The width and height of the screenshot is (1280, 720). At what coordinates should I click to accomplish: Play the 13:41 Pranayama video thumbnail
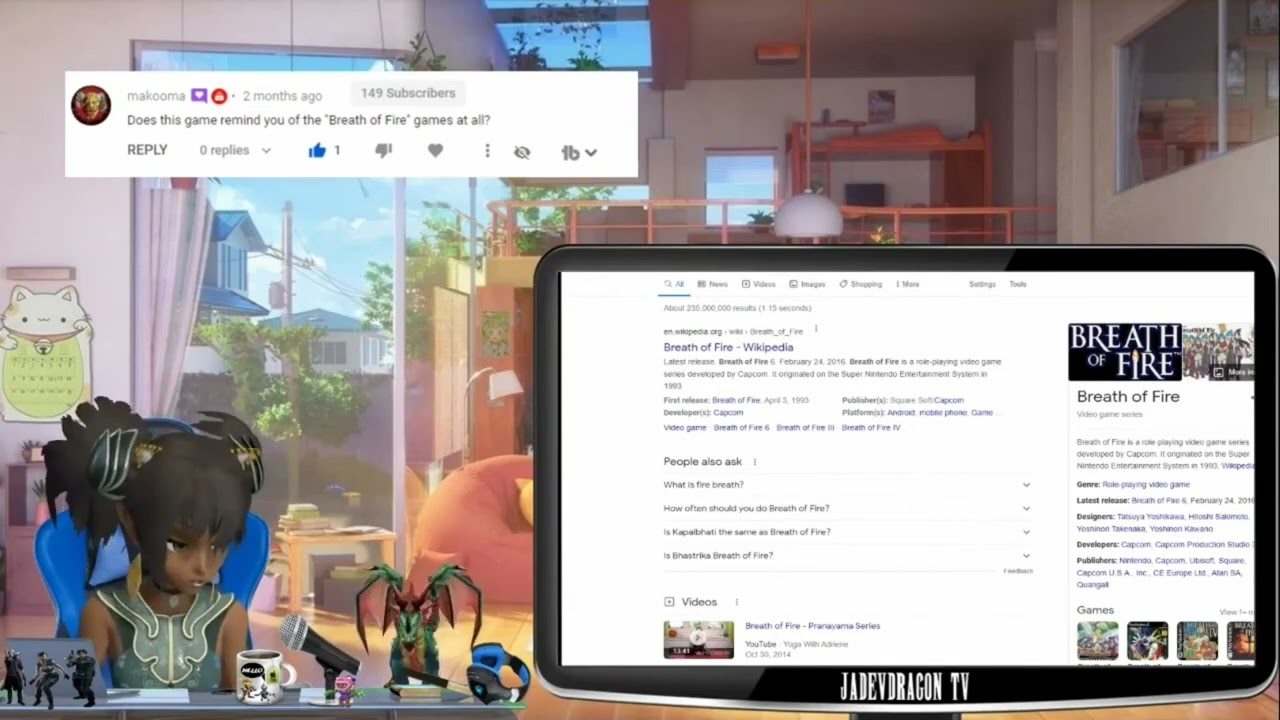(698, 639)
